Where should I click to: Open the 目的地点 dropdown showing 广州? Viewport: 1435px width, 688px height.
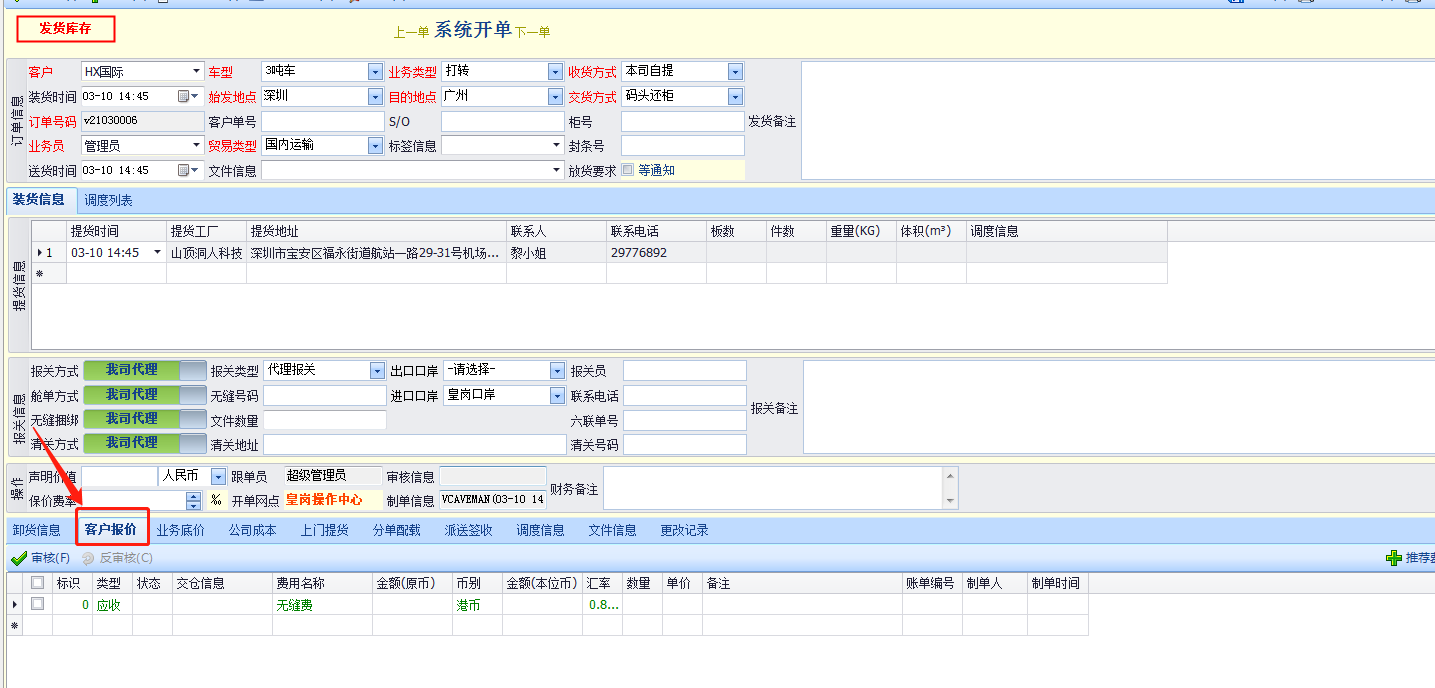(x=555, y=97)
